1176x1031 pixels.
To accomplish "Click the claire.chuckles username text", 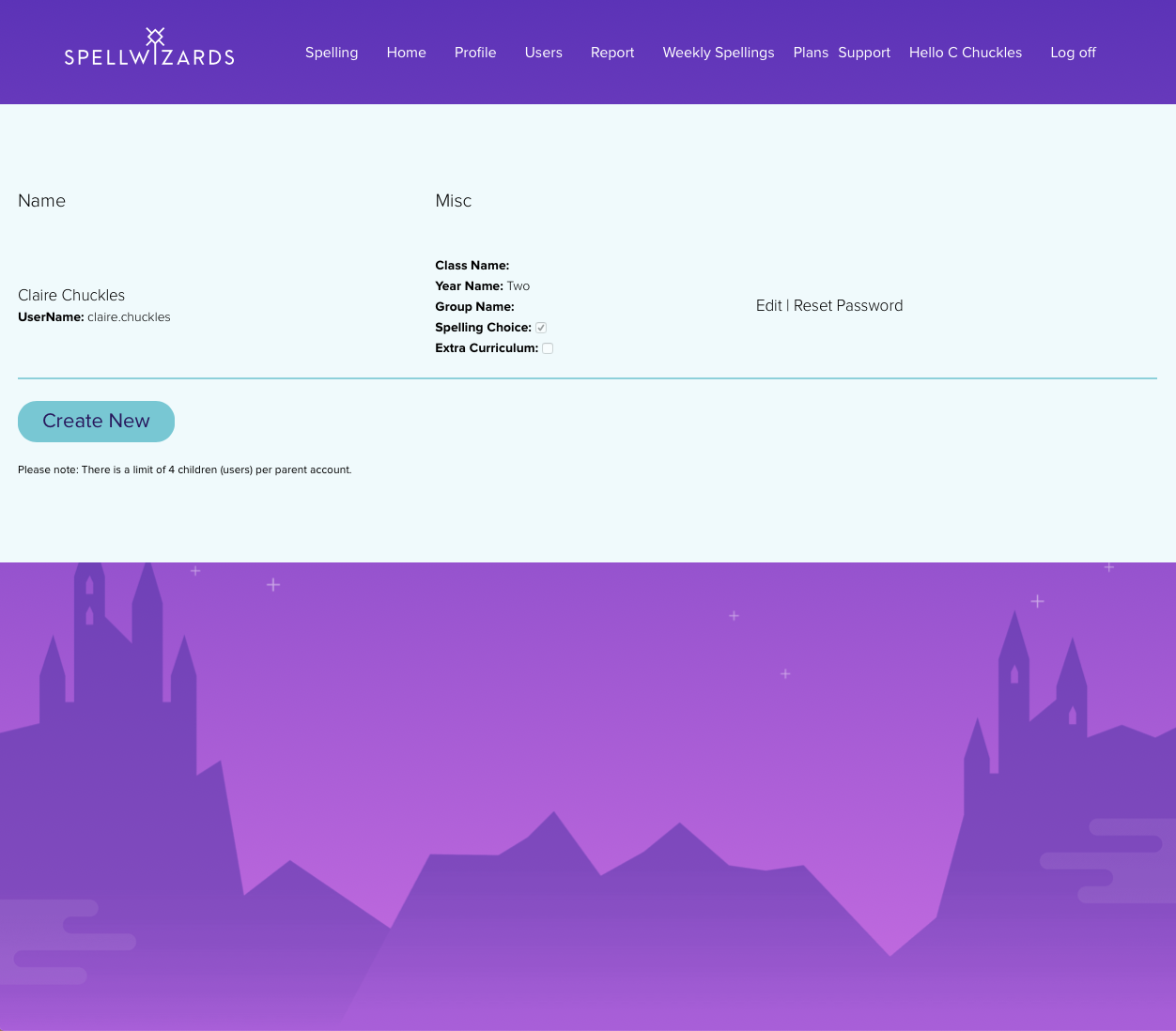I will coord(129,317).
